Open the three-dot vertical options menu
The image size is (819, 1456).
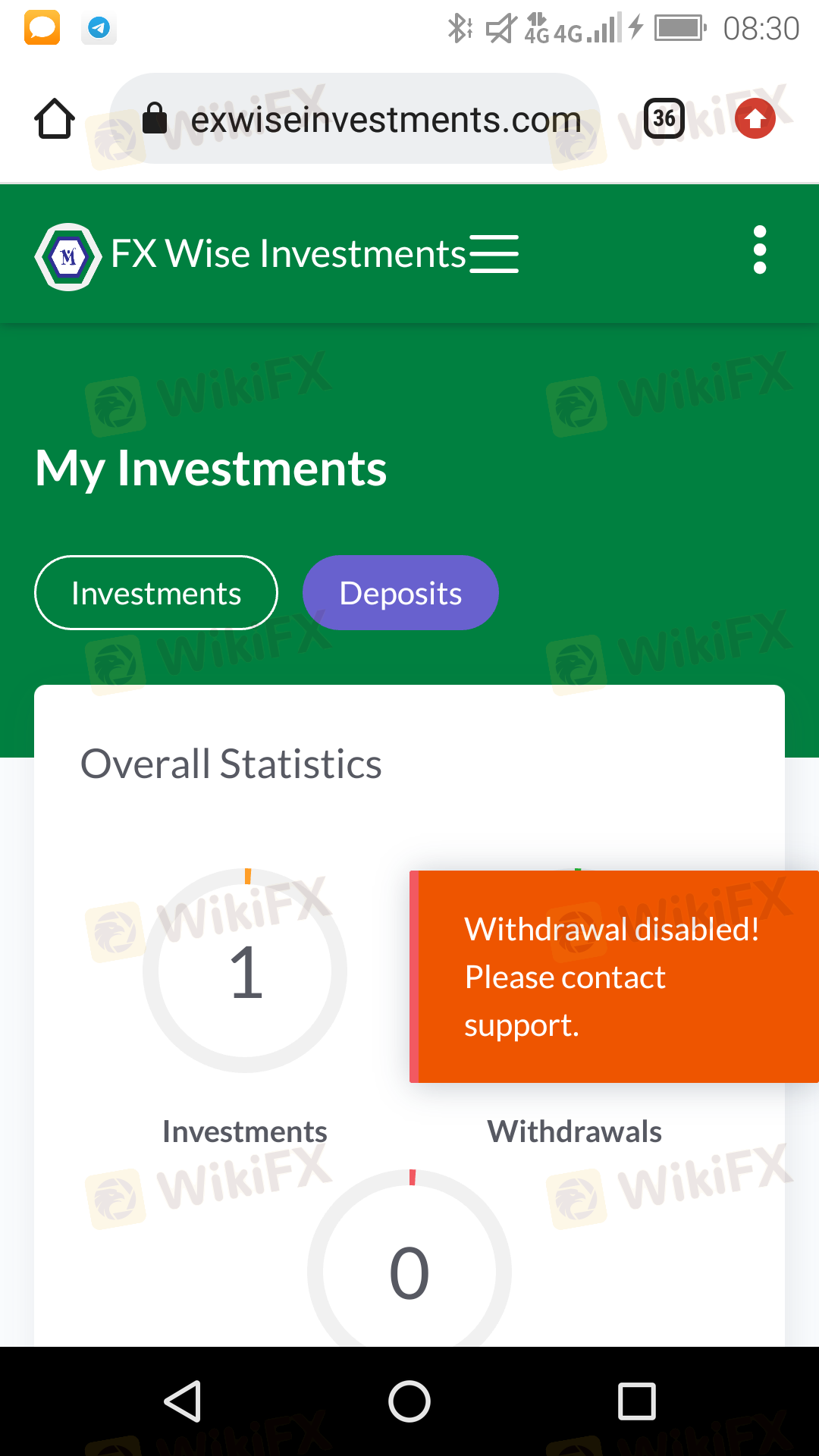(760, 249)
